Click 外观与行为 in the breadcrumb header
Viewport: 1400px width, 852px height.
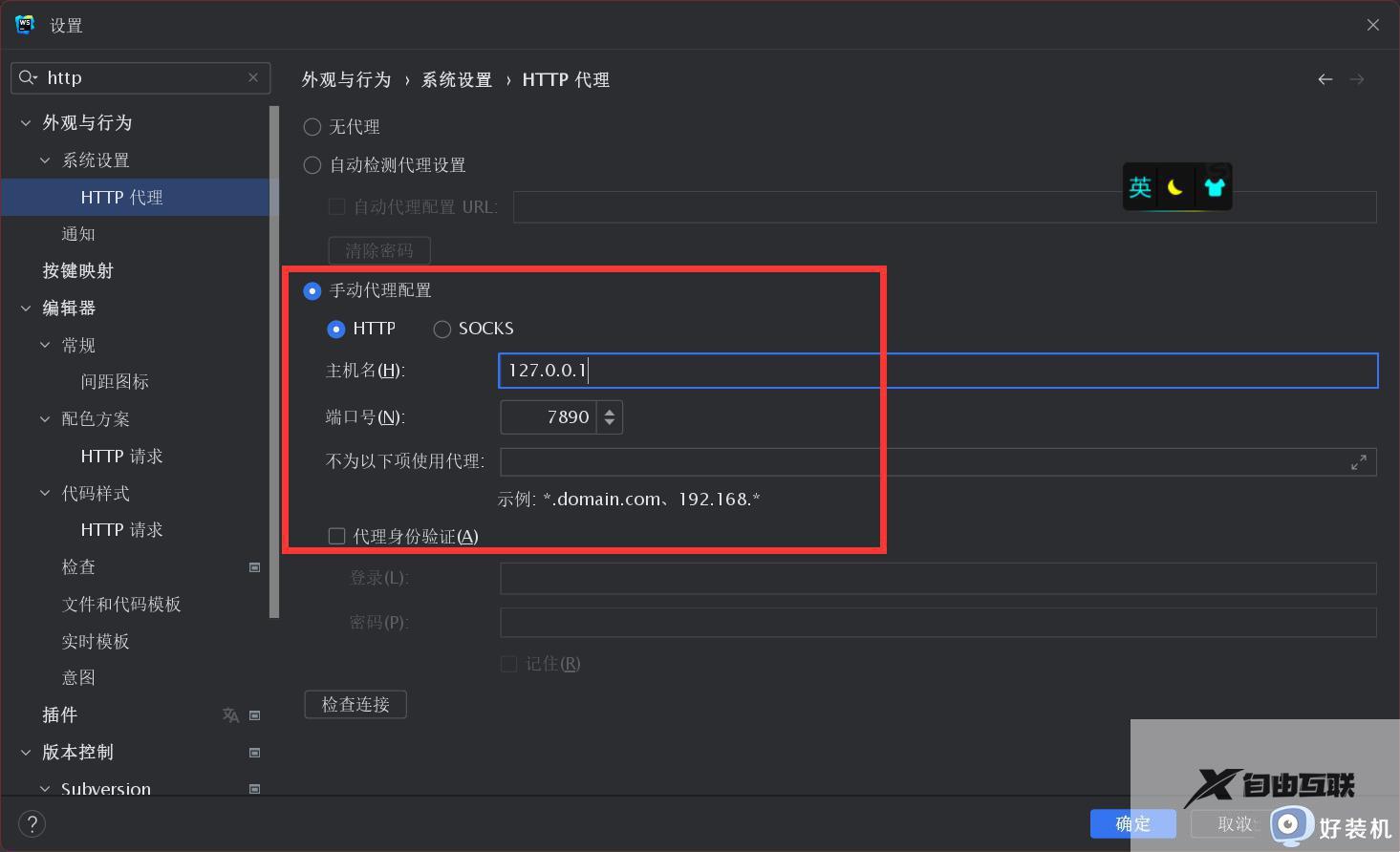[346, 79]
